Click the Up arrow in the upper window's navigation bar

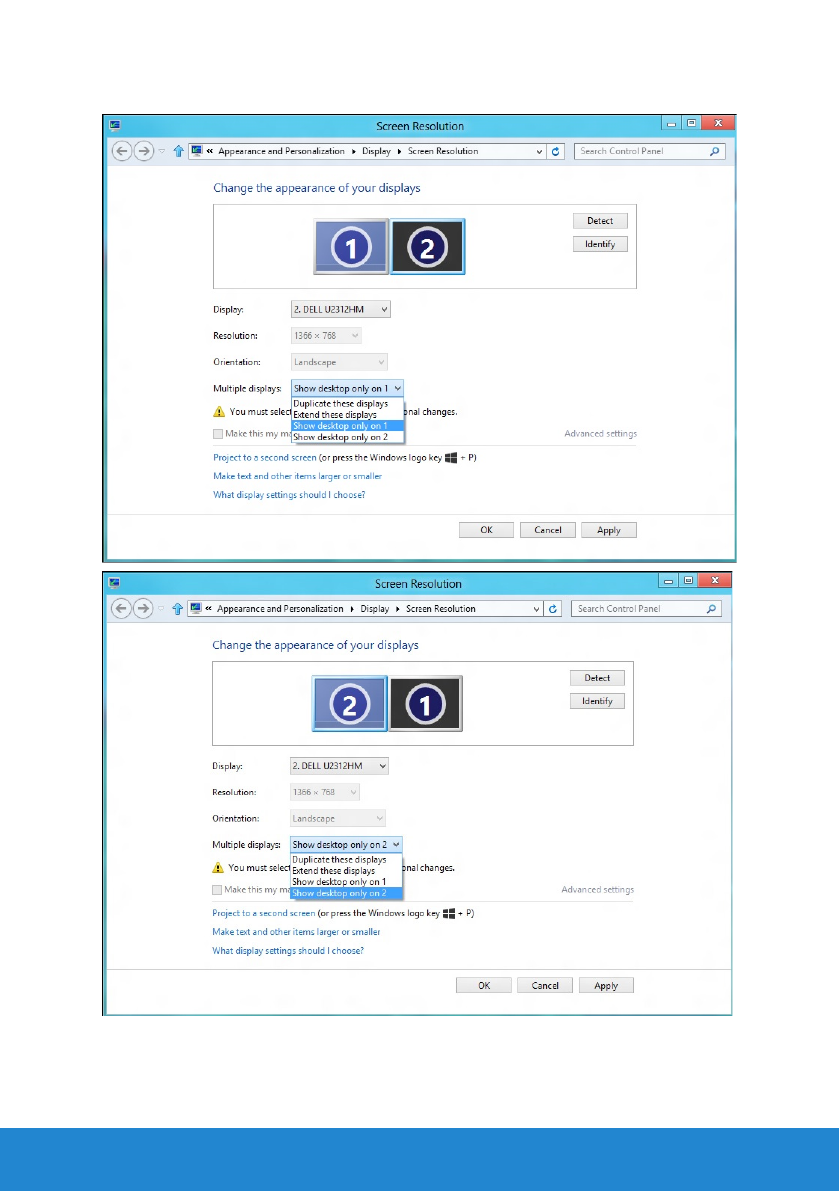177,152
